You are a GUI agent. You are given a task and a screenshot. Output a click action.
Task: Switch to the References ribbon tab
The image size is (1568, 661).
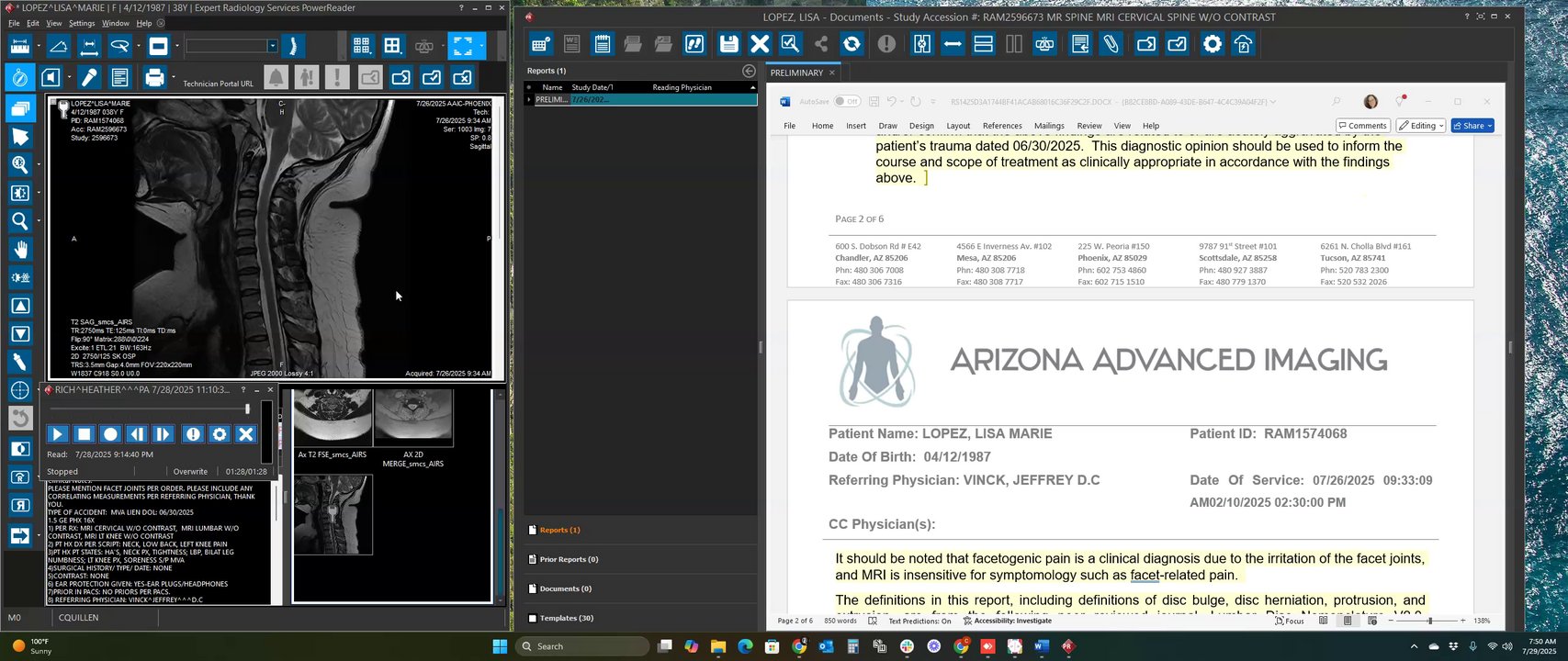click(1001, 126)
